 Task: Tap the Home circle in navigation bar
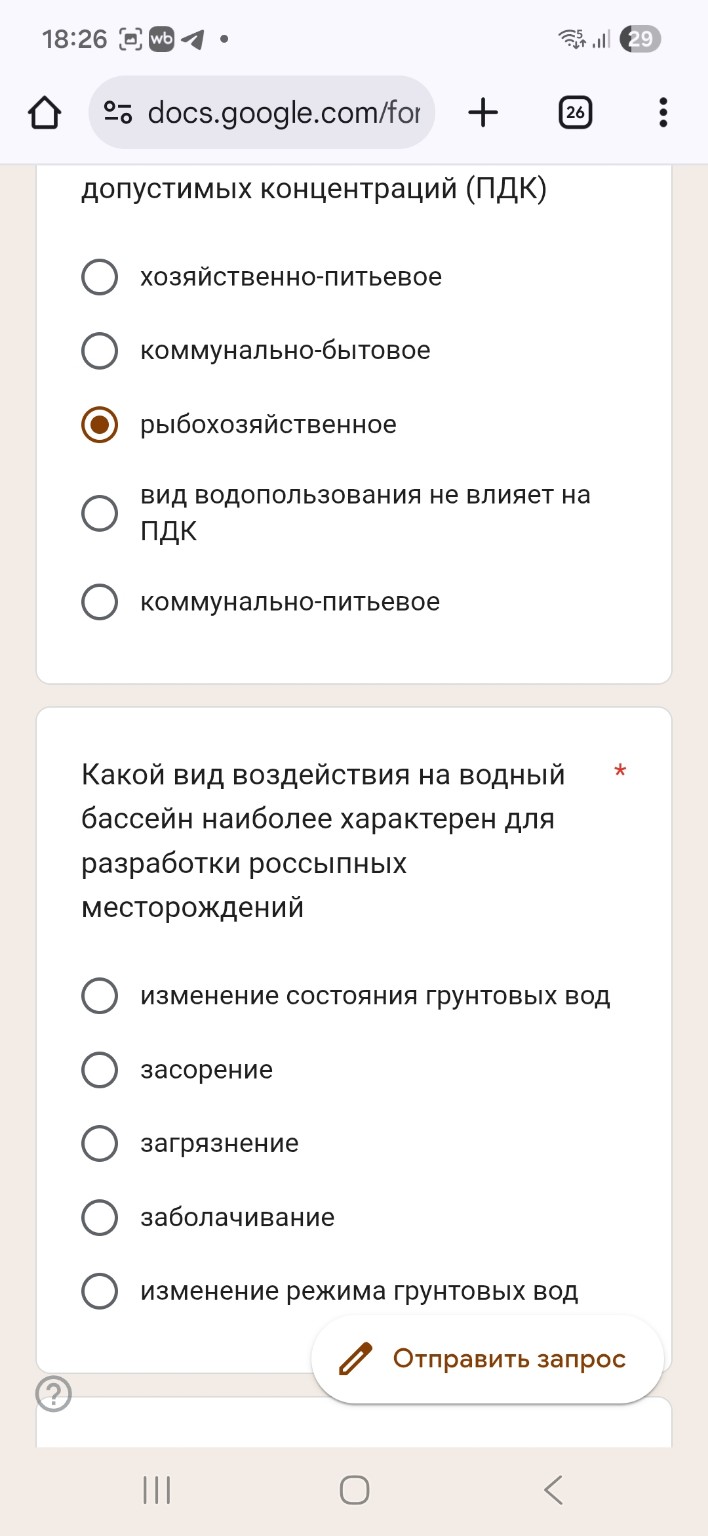(354, 1489)
